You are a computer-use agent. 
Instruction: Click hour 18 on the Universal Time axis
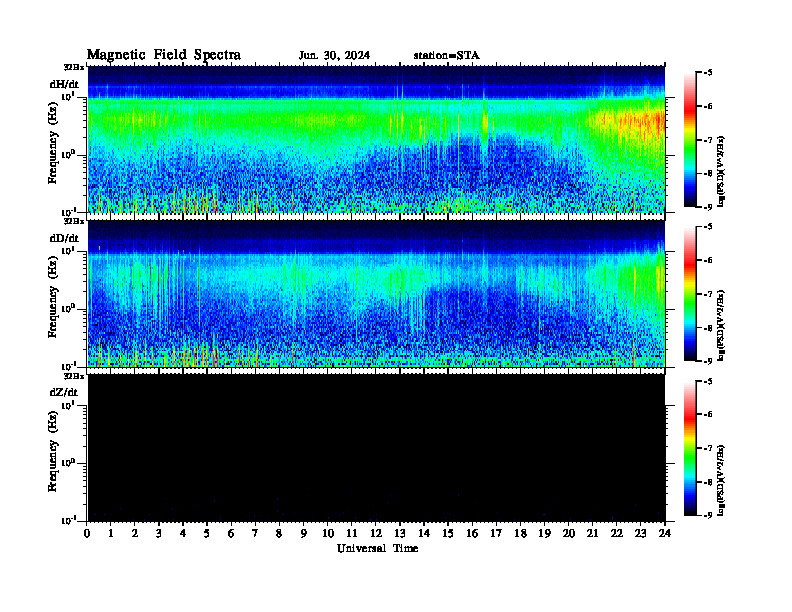(520, 534)
